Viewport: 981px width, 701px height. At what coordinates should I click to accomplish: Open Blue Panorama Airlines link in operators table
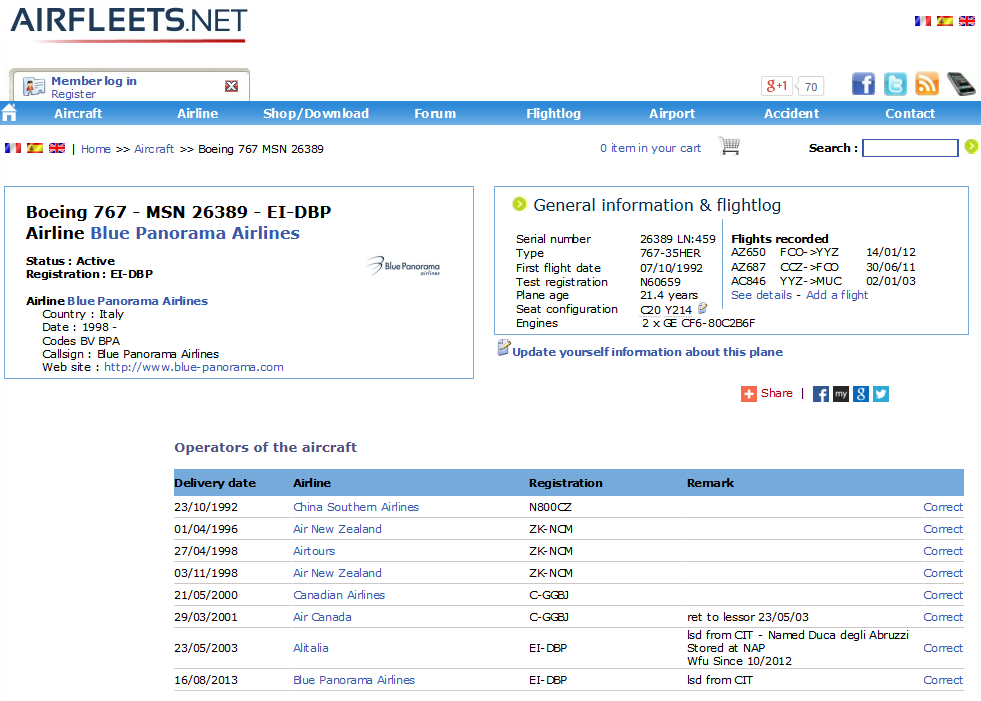(x=354, y=680)
